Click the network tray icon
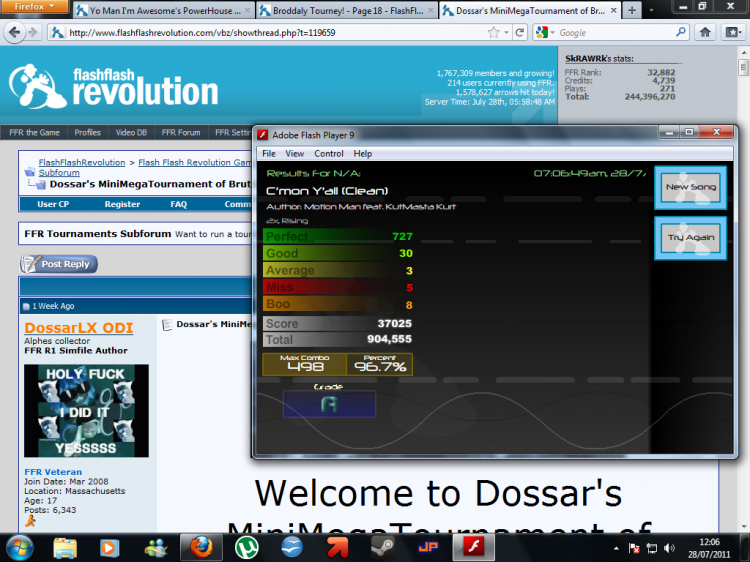The image size is (750, 562). (651, 548)
